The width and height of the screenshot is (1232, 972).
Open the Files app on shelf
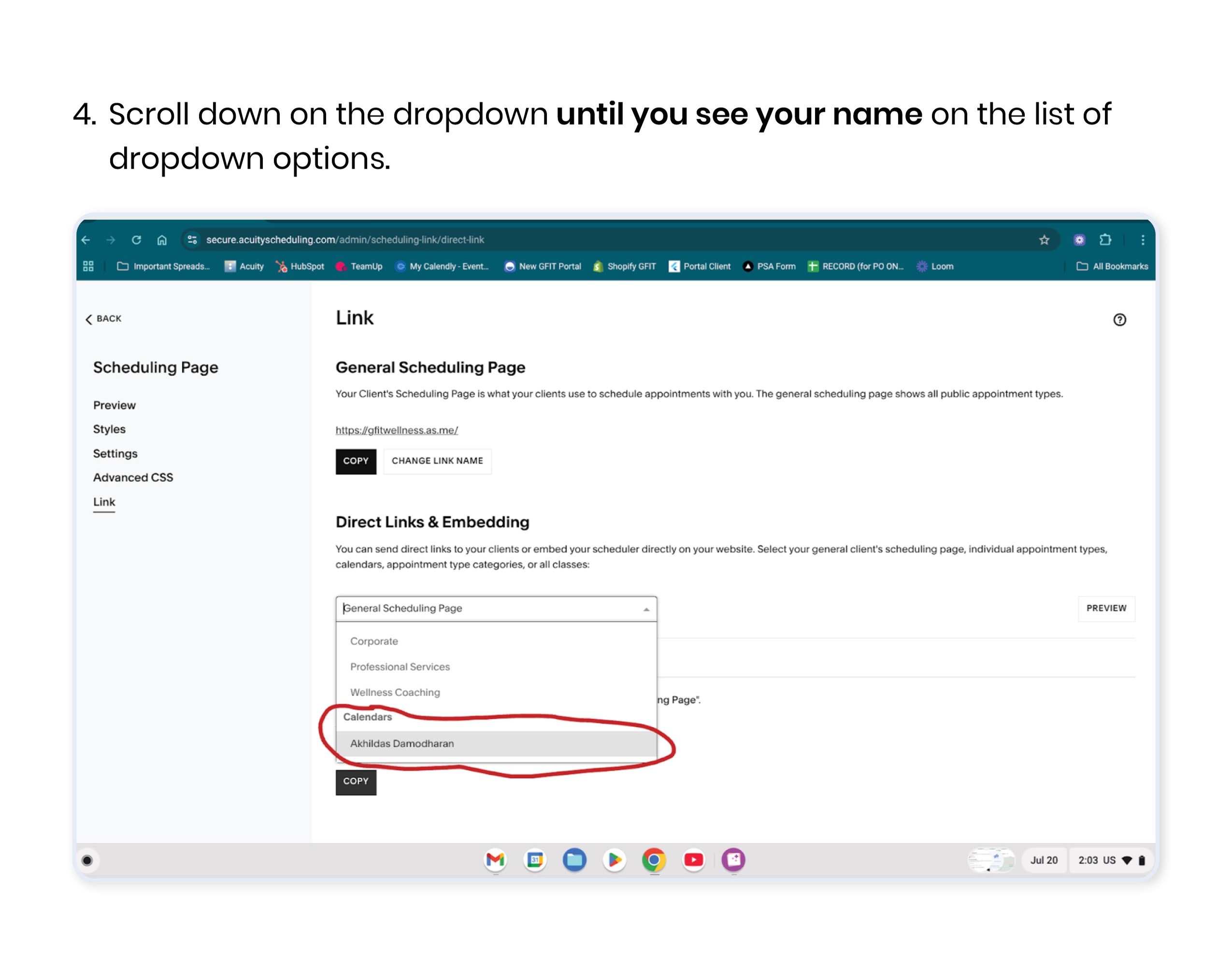point(574,860)
